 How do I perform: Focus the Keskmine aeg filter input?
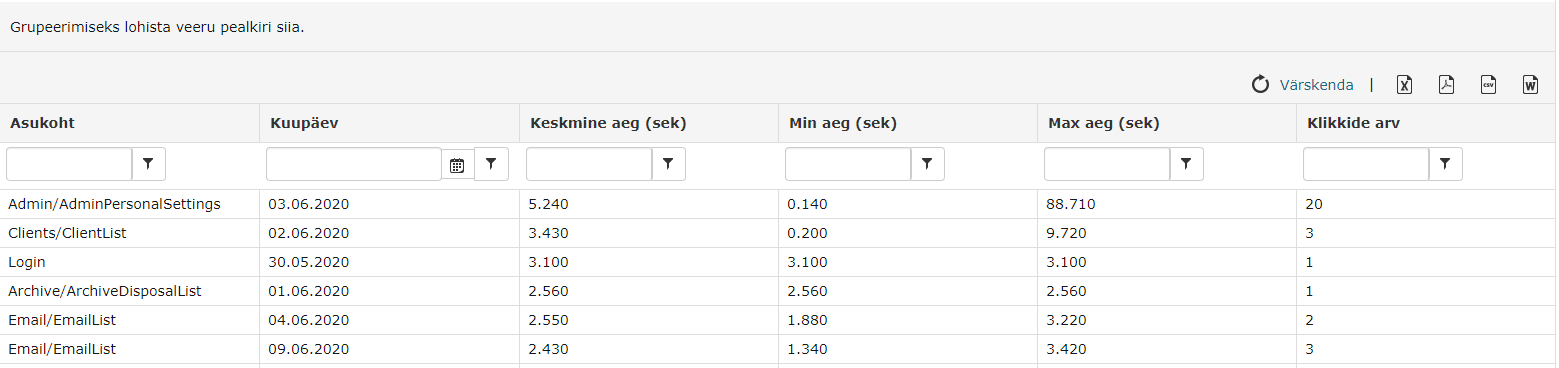click(x=589, y=164)
